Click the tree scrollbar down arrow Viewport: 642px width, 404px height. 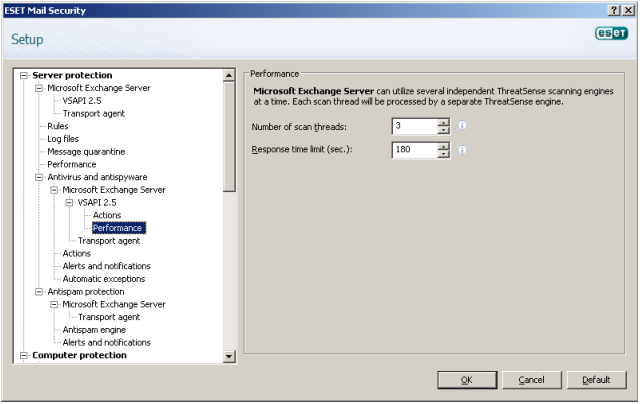(229, 357)
